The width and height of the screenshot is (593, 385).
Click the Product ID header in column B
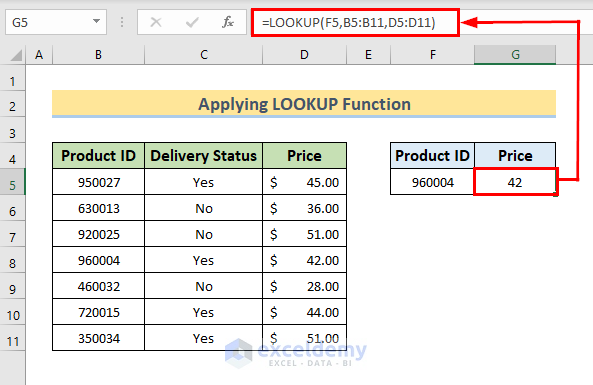point(98,156)
